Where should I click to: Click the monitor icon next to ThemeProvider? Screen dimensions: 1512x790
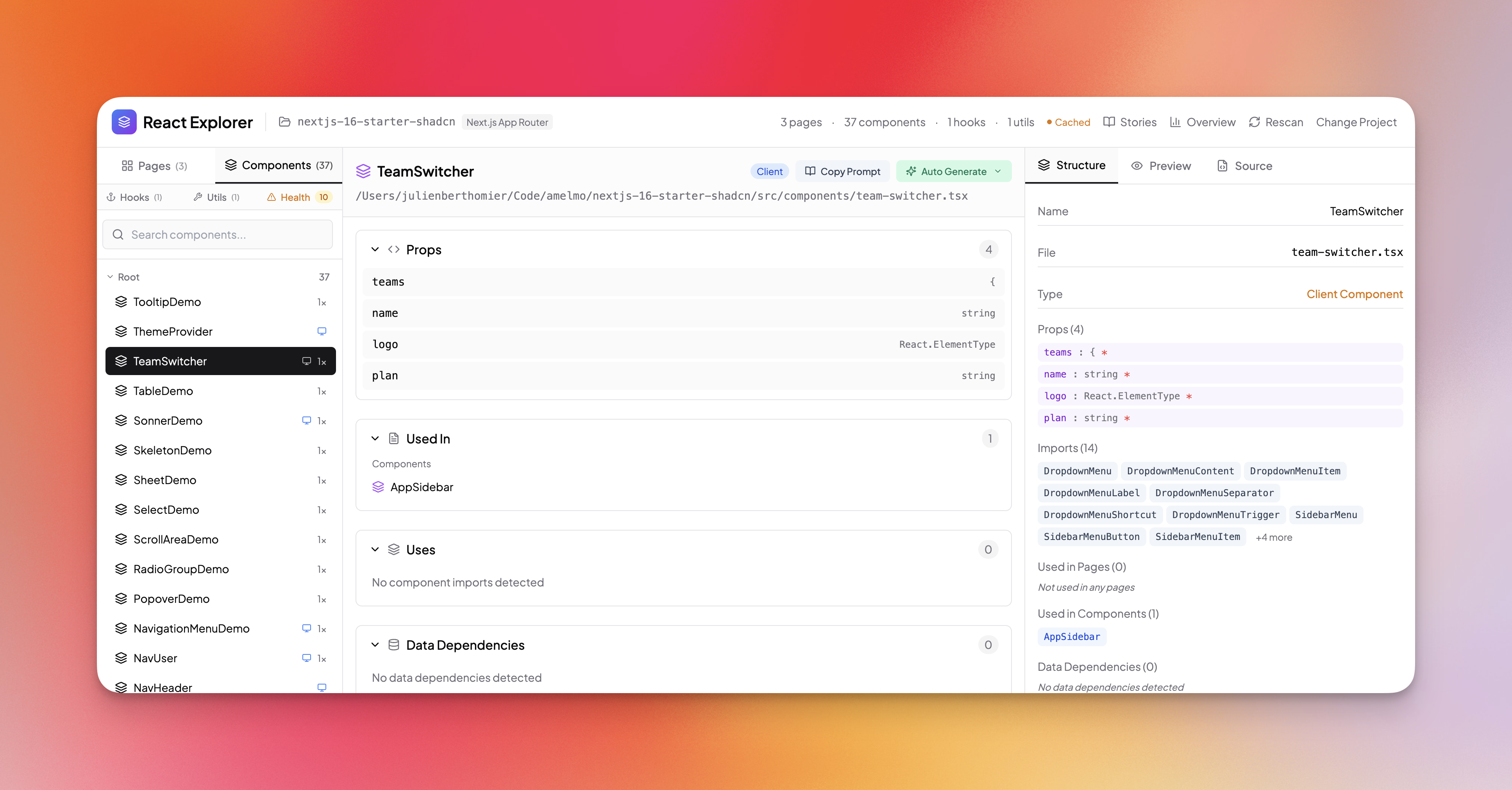click(322, 331)
